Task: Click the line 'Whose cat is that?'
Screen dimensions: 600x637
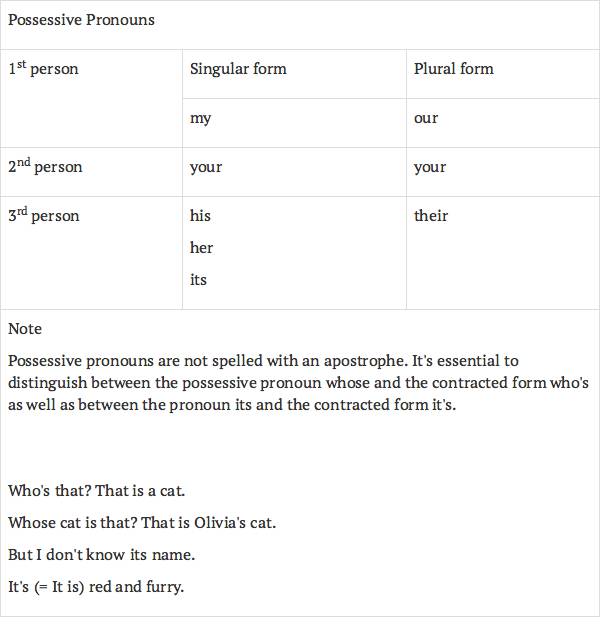Action: point(142,523)
